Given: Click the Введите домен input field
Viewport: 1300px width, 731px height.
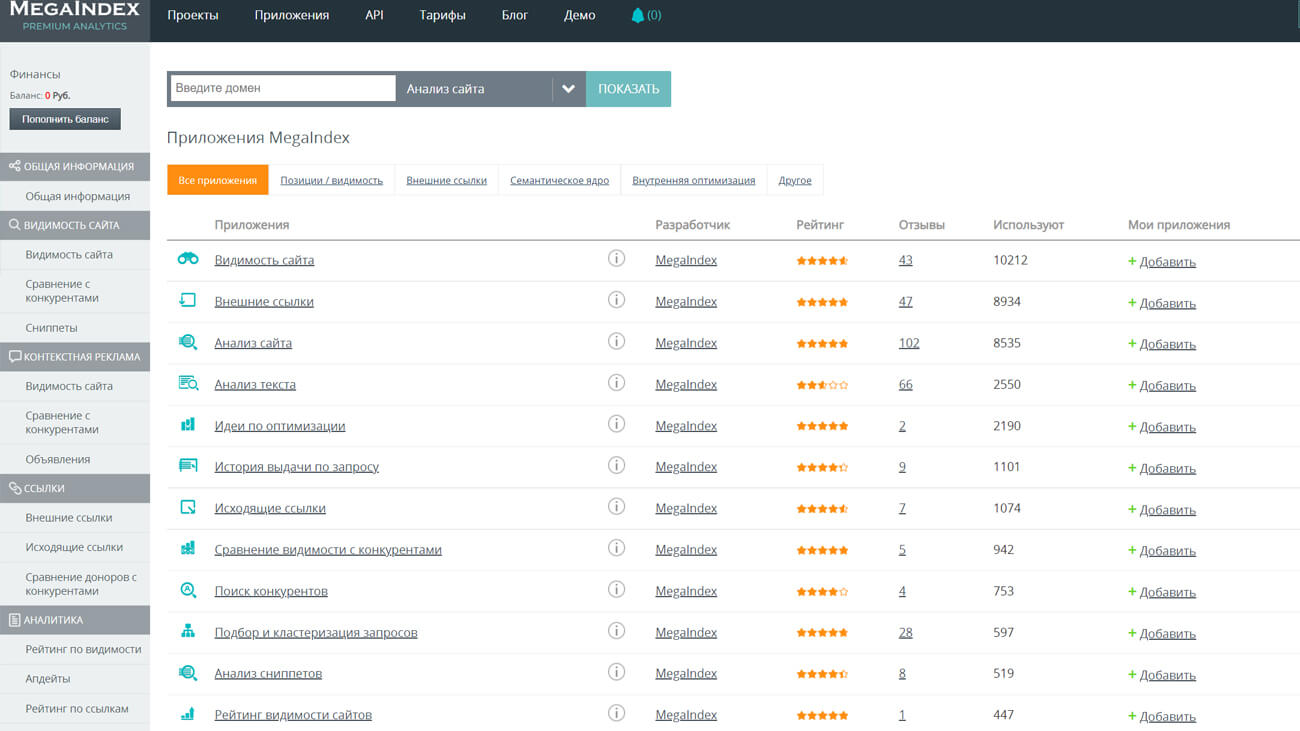Looking at the screenshot, I should pos(282,88).
